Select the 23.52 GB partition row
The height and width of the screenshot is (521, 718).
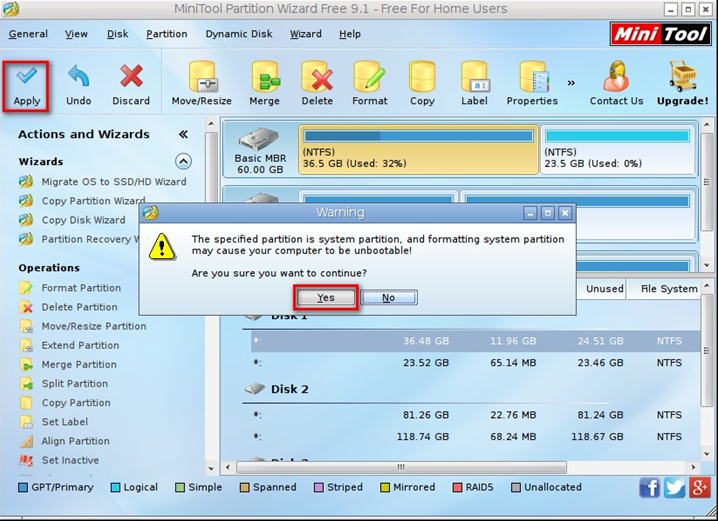pyautogui.click(x=475, y=363)
